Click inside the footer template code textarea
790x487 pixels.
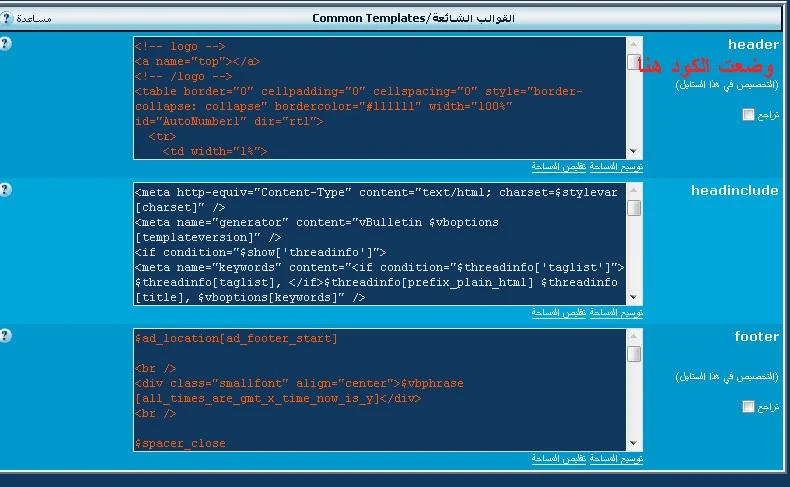click(380, 389)
